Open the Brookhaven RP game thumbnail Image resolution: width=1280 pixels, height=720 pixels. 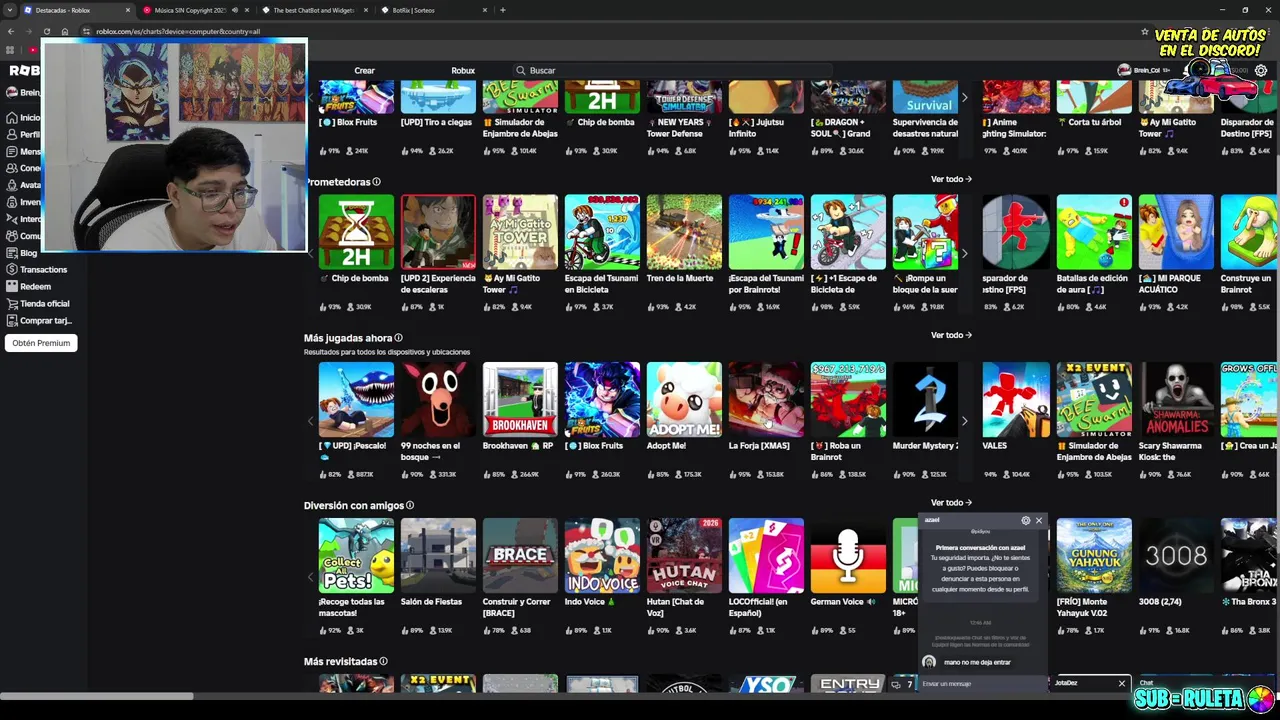[x=520, y=399]
